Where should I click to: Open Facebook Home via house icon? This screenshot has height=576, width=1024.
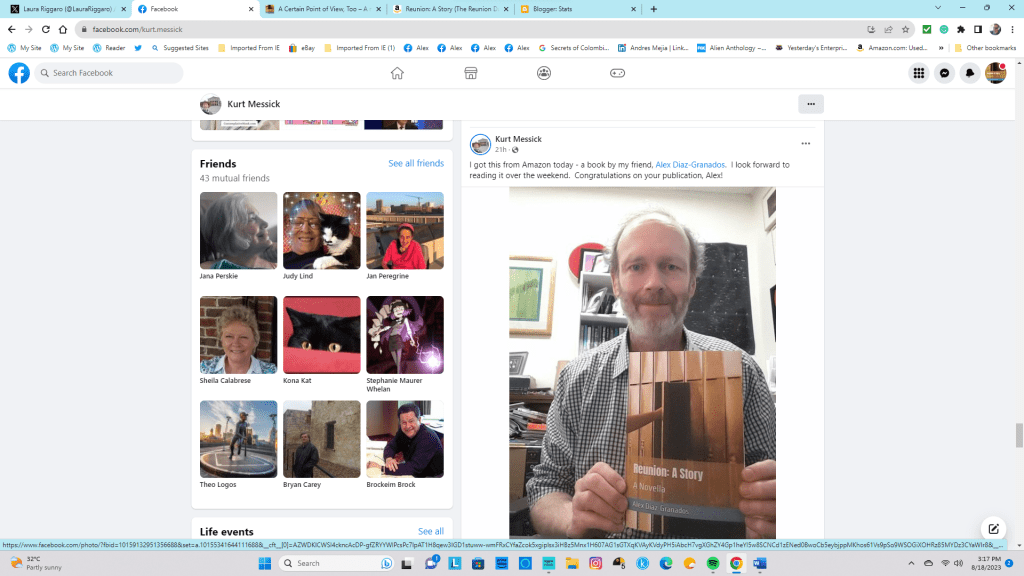(397, 73)
